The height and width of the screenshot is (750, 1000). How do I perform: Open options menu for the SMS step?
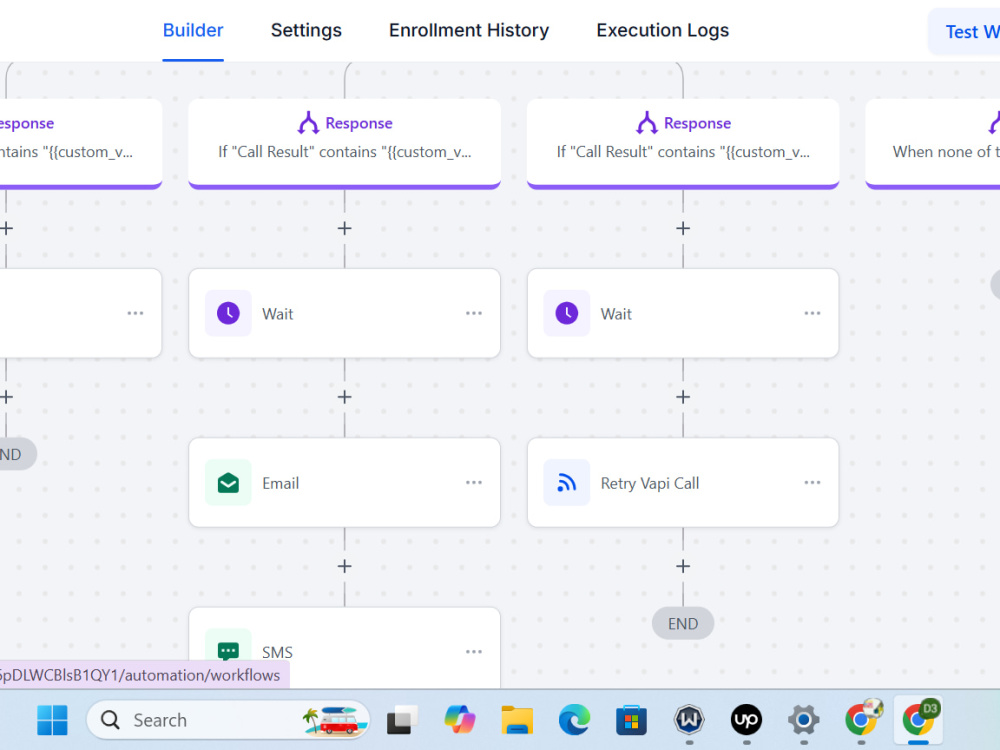[474, 652]
